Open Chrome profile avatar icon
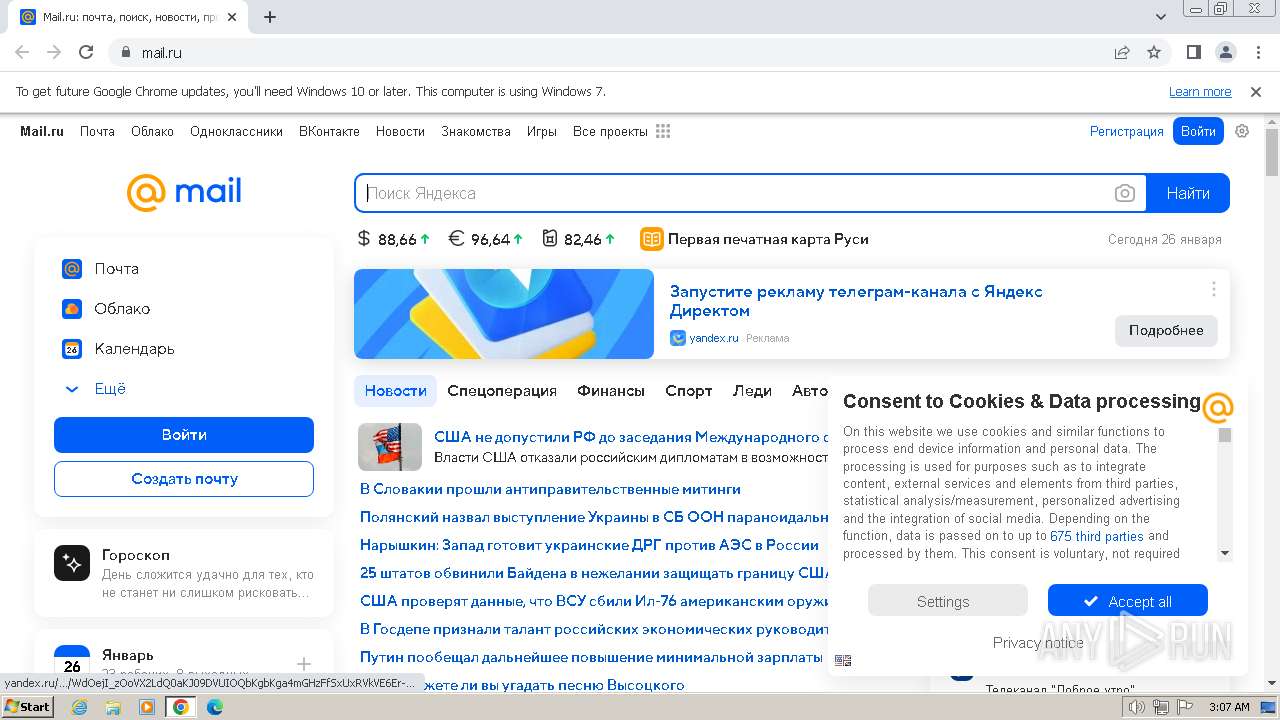Image resolution: width=1280 pixels, height=720 pixels. point(1226,52)
